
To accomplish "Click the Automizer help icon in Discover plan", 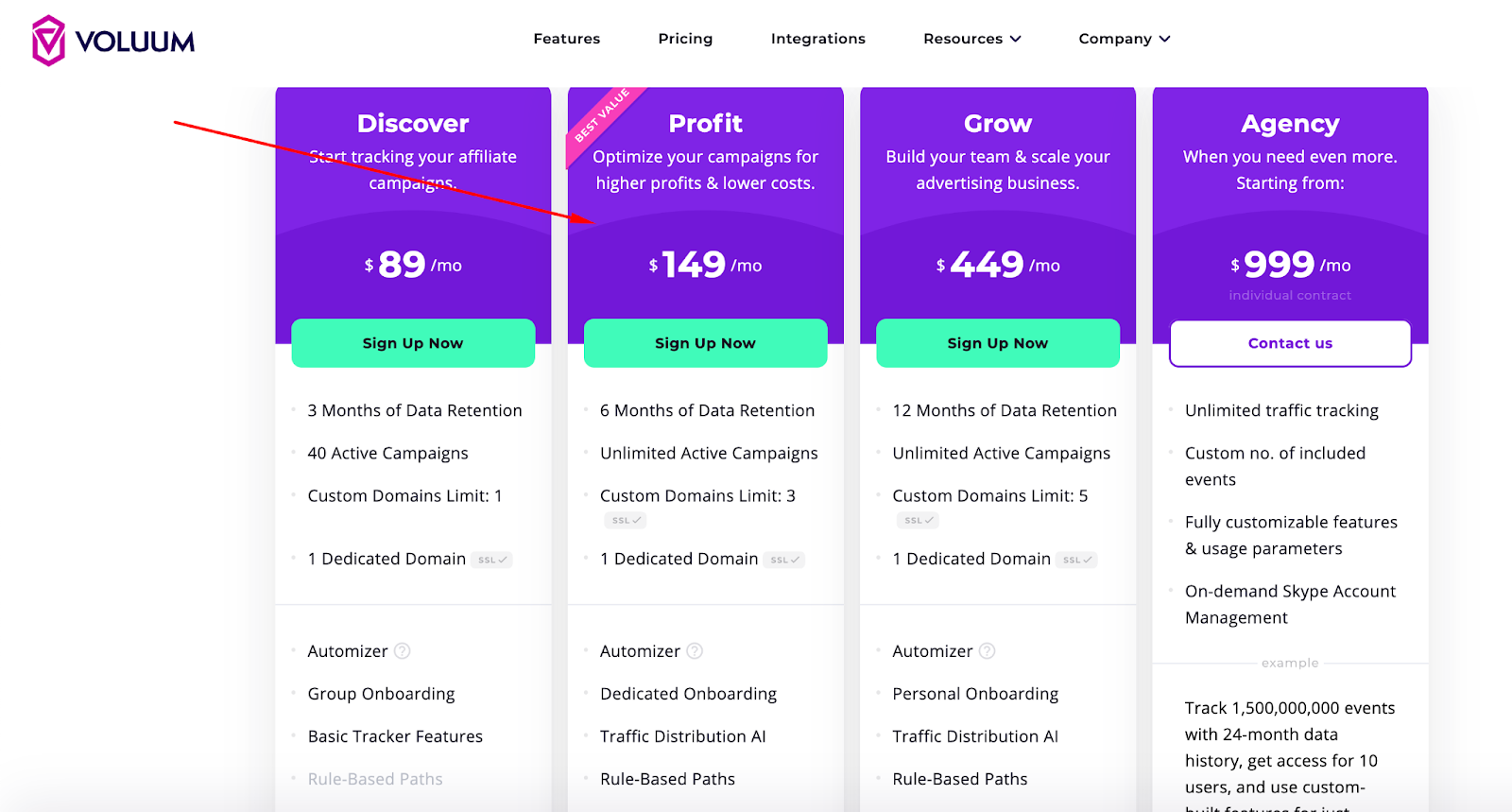I will click(403, 651).
